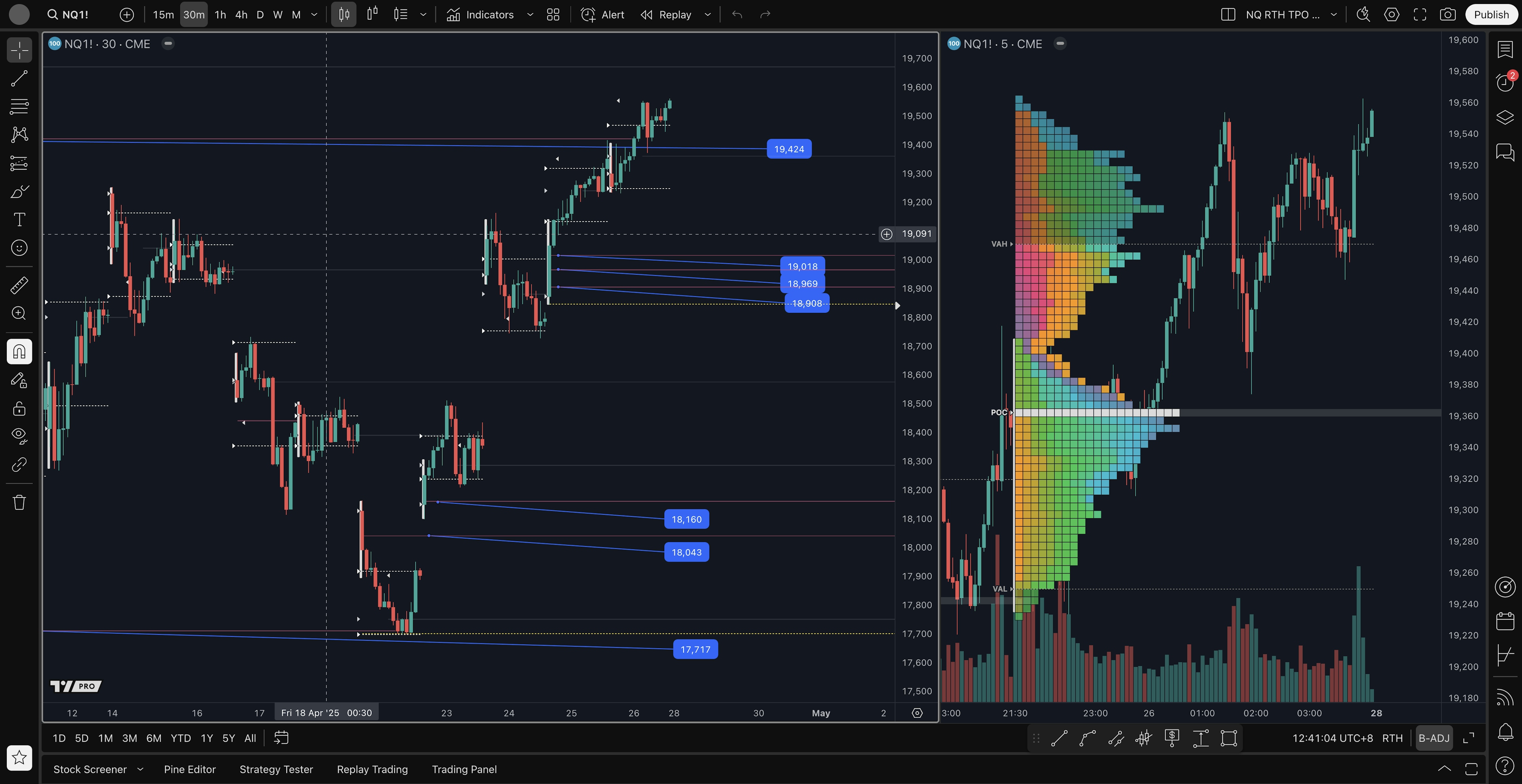
Task: Toggle Magnet mode on drawing toolbar
Action: (x=19, y=352)
